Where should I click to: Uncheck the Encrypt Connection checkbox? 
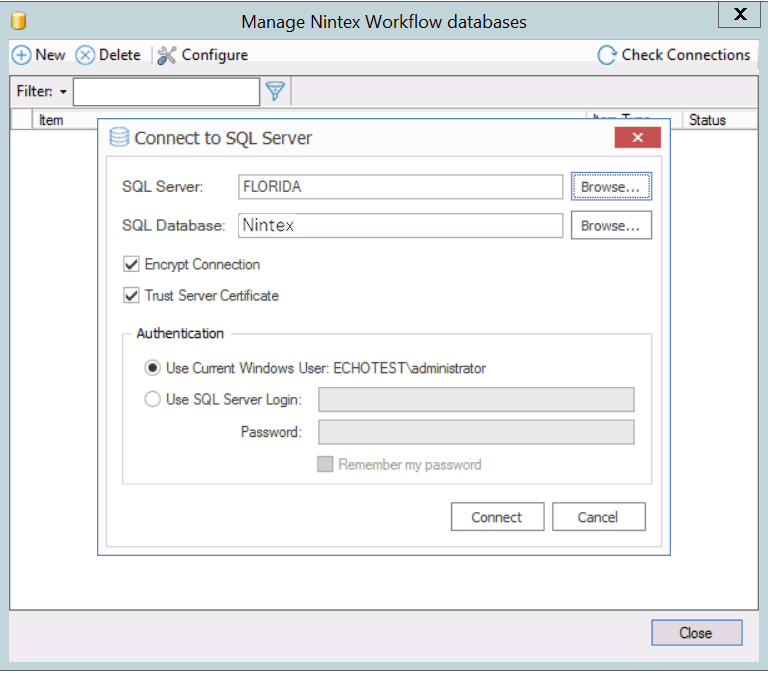pos(130,265)
